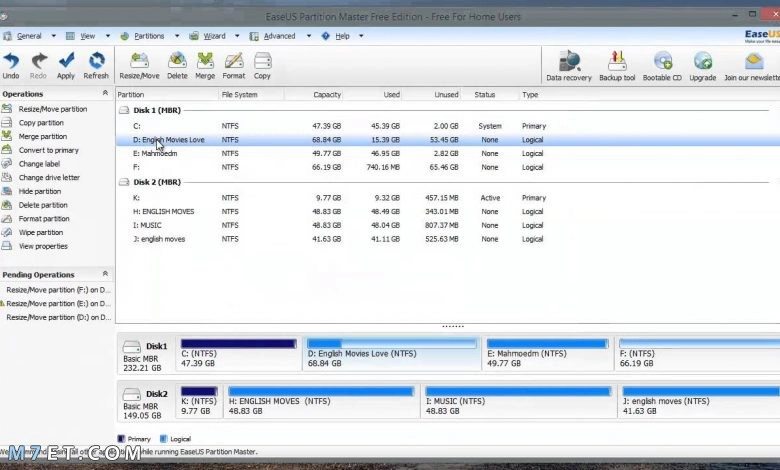The width and height of the screenshot is (780, 470).
Task: Select the Resize/Move toolbar tool
Action: click(139, 66)
